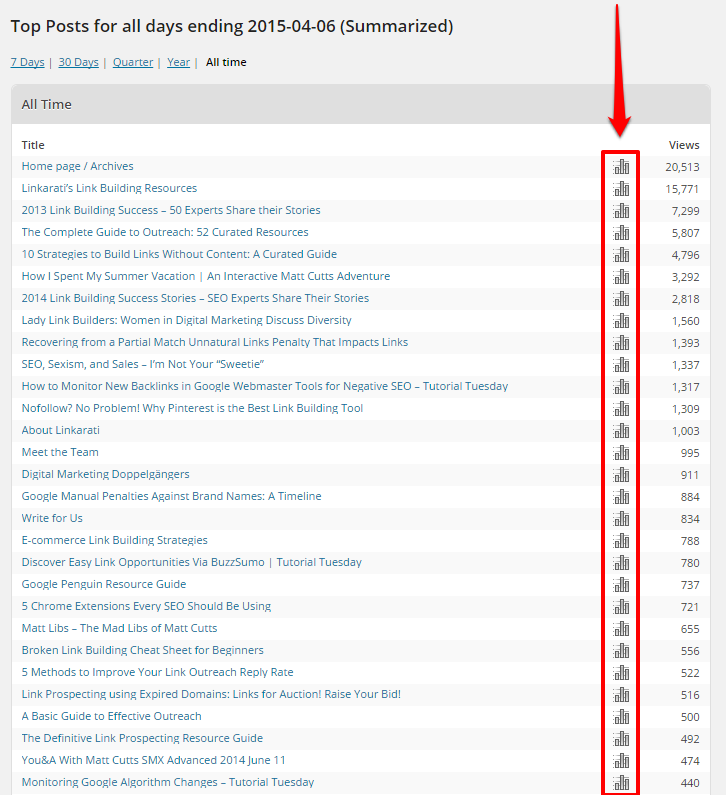View stats chart icon for About Linkarati
Viewport: 726px width, 795px height.
point(621,431)
